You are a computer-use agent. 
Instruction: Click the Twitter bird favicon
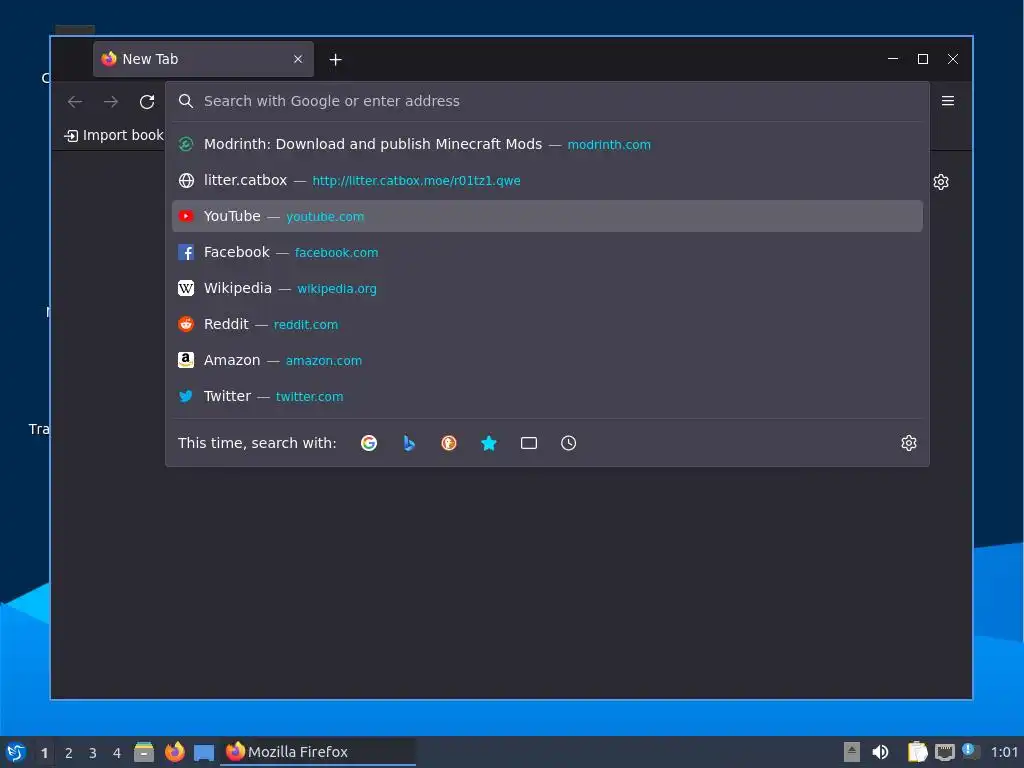186,396
